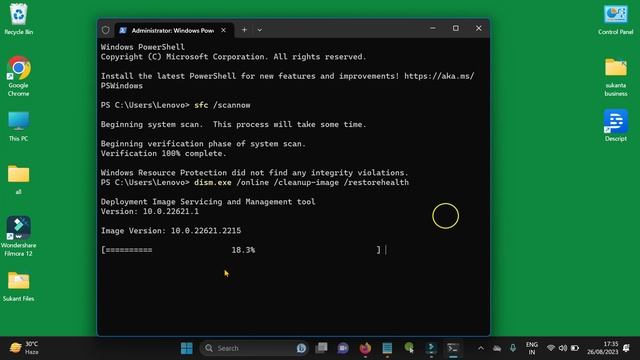Screen dimensions: 640x360
Task: Open the clock showing 17:35
Action: [603, 348]
